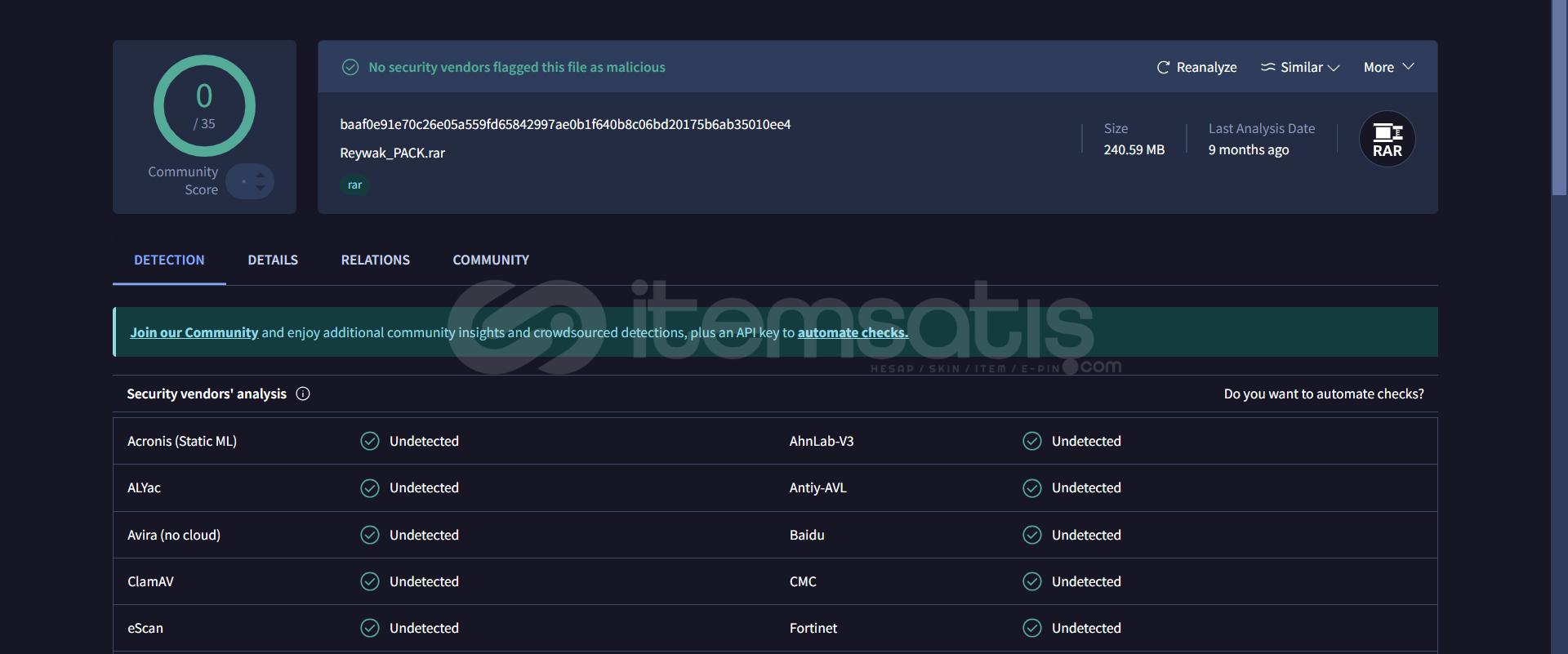1568x654 pixels.
Task: Click the CMC undetected check icon
Action: pos(1032,581)
